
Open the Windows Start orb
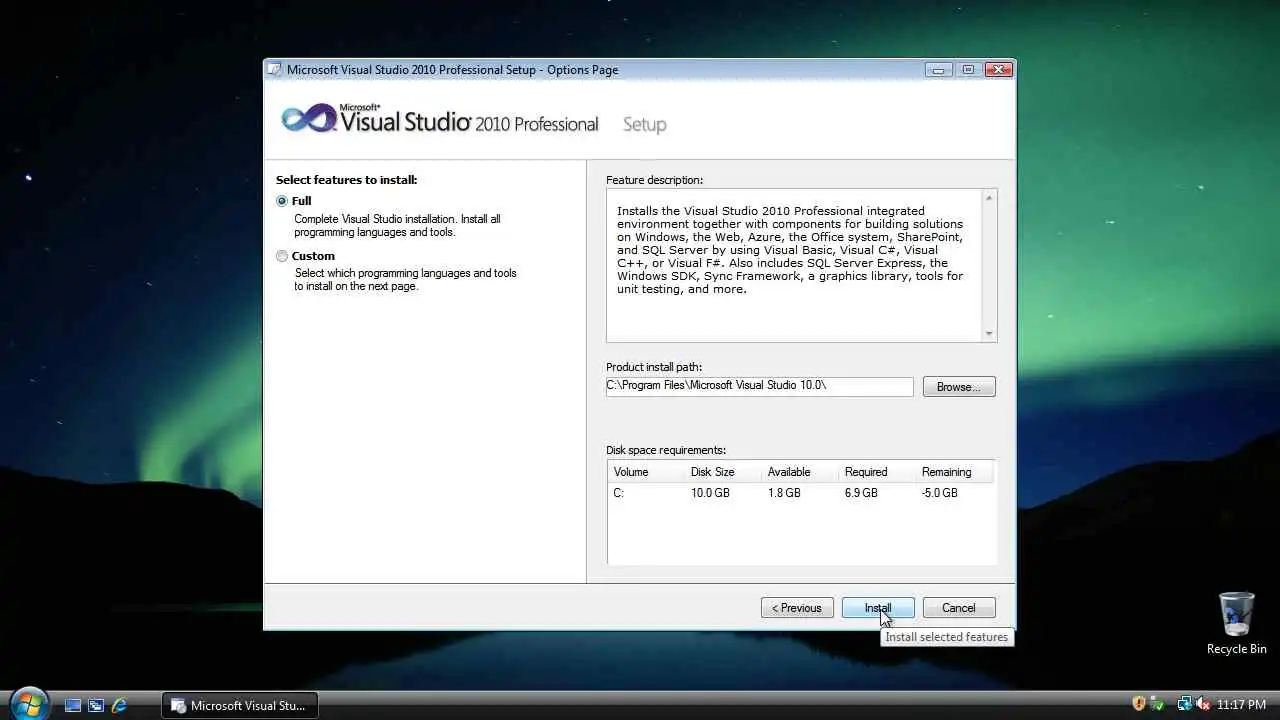click(28, 704)
